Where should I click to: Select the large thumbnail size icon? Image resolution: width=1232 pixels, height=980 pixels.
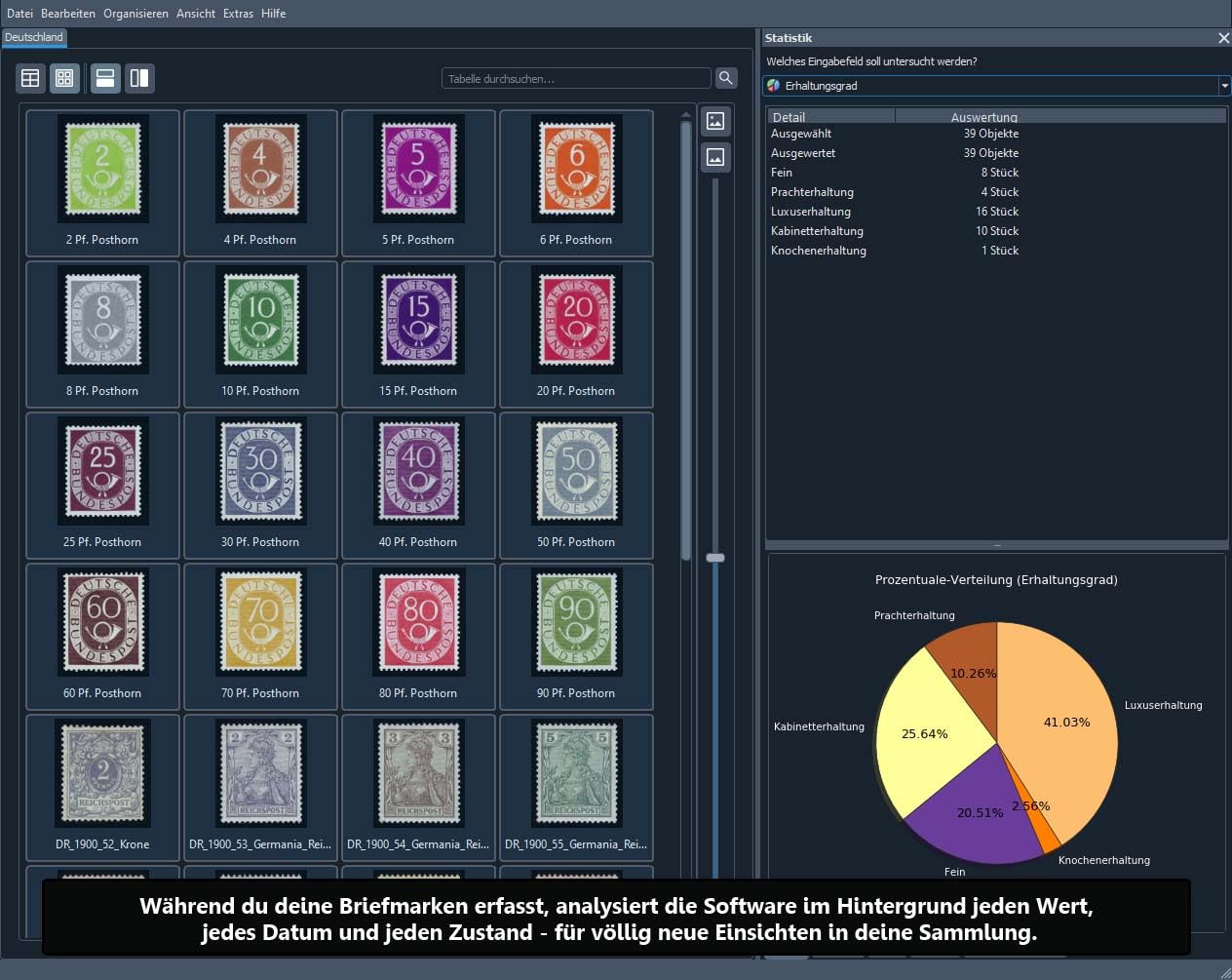point(715,121)
